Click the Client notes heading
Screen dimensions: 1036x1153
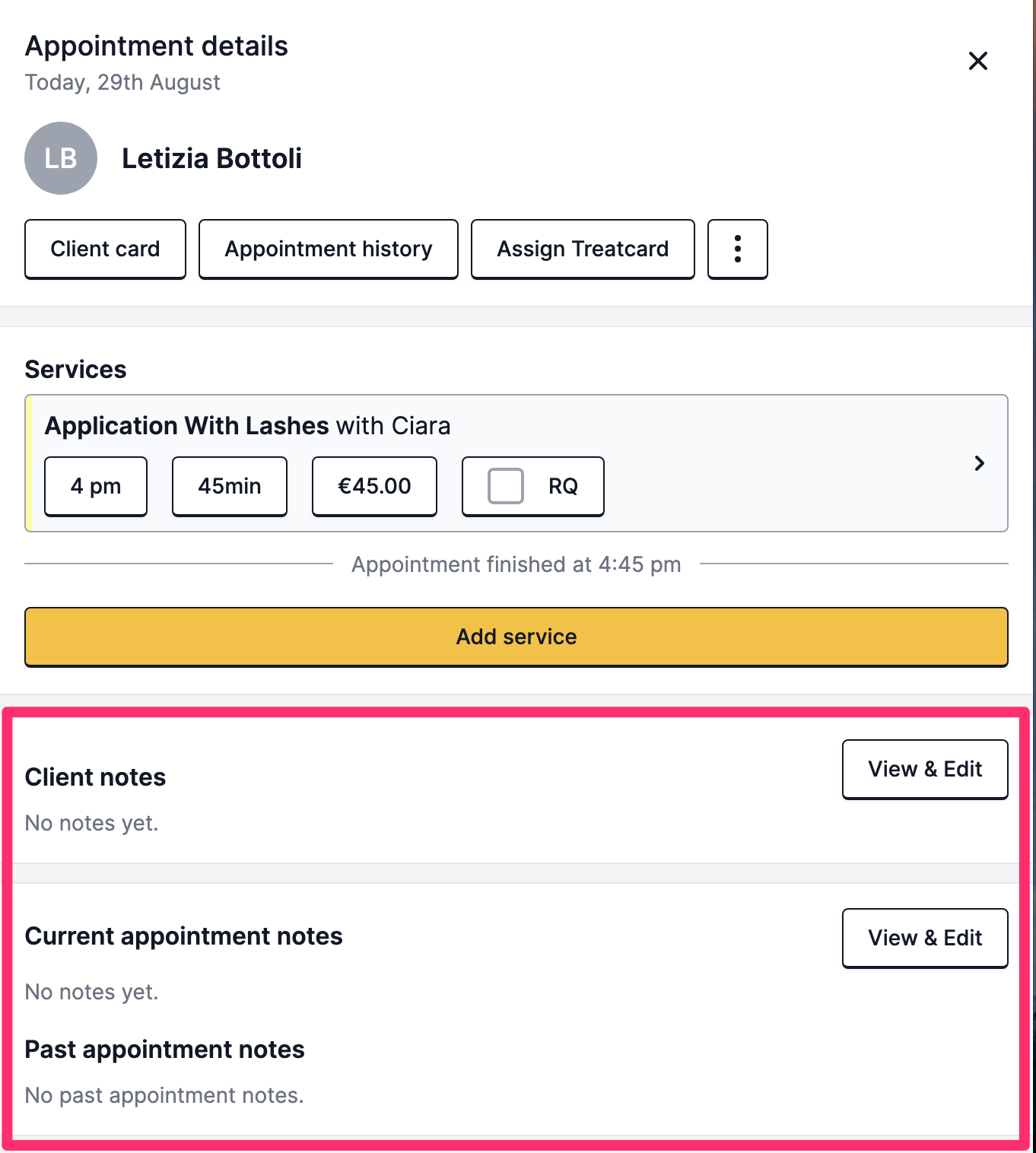95,777
